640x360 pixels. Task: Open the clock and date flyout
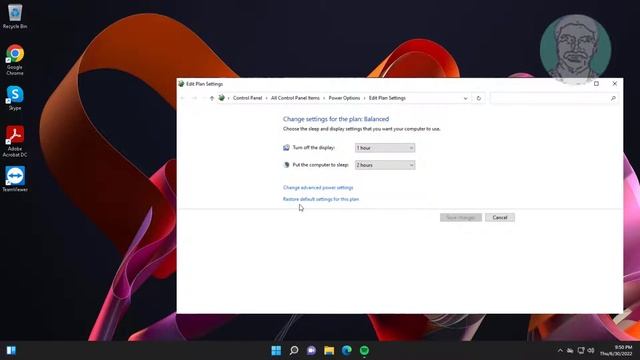(616, 350)
